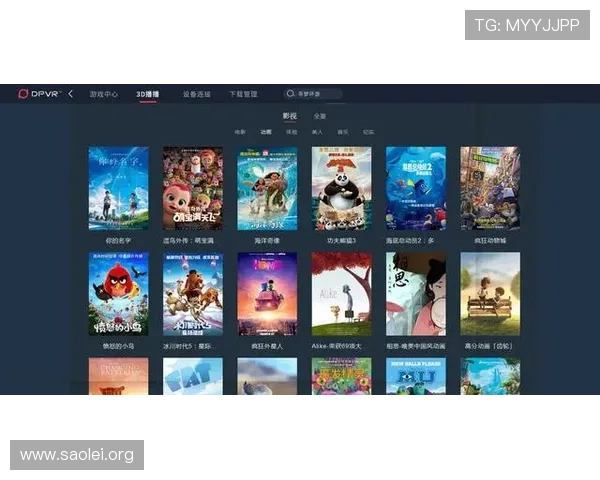The width and height of the screenshot is (600, 480).
Task: Open the 疯狂外星人 Home poster
Action: [267, 294]
